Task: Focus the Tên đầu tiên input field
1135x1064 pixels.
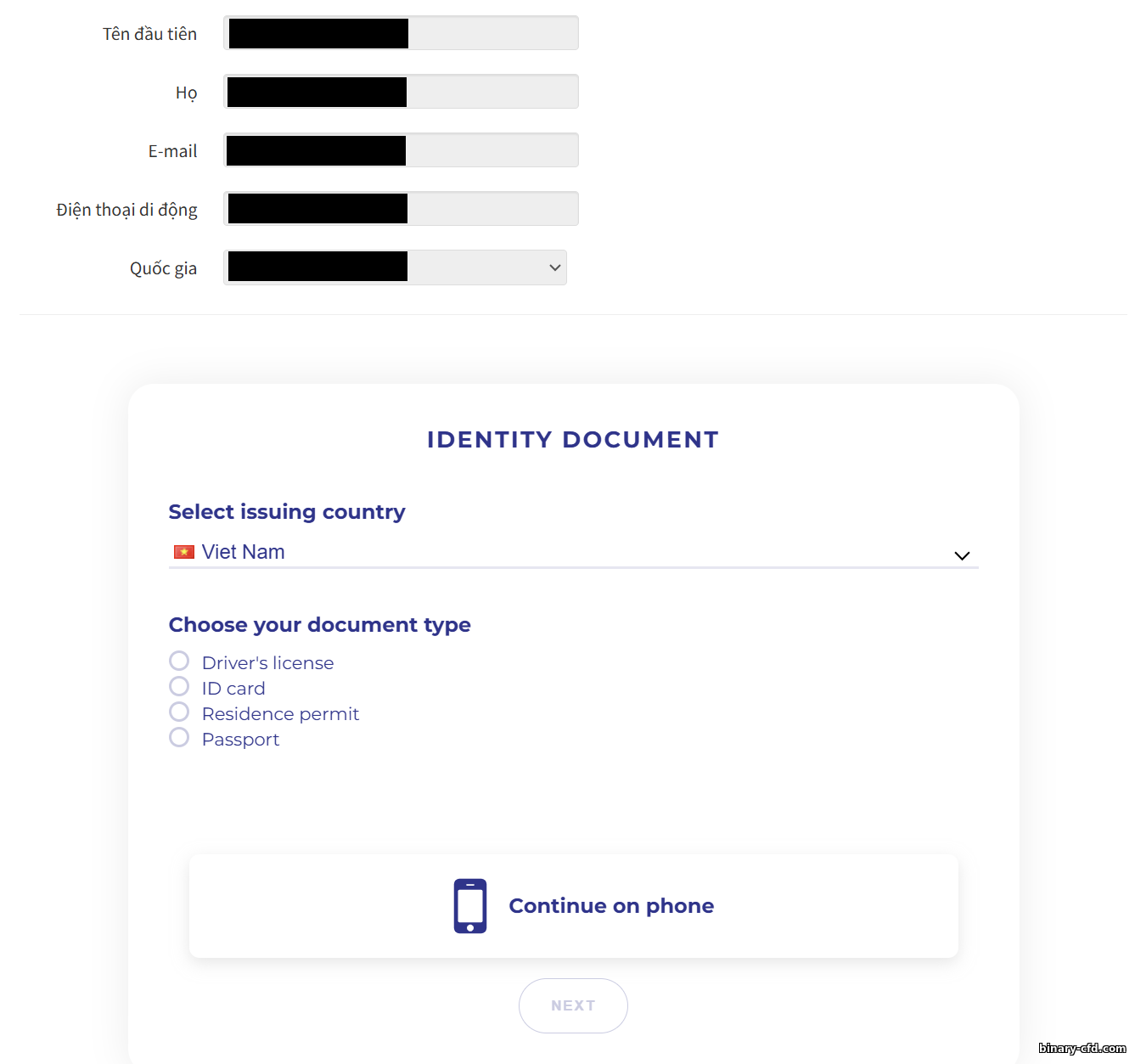Action: pyautogui.click(x=401, y=33)
